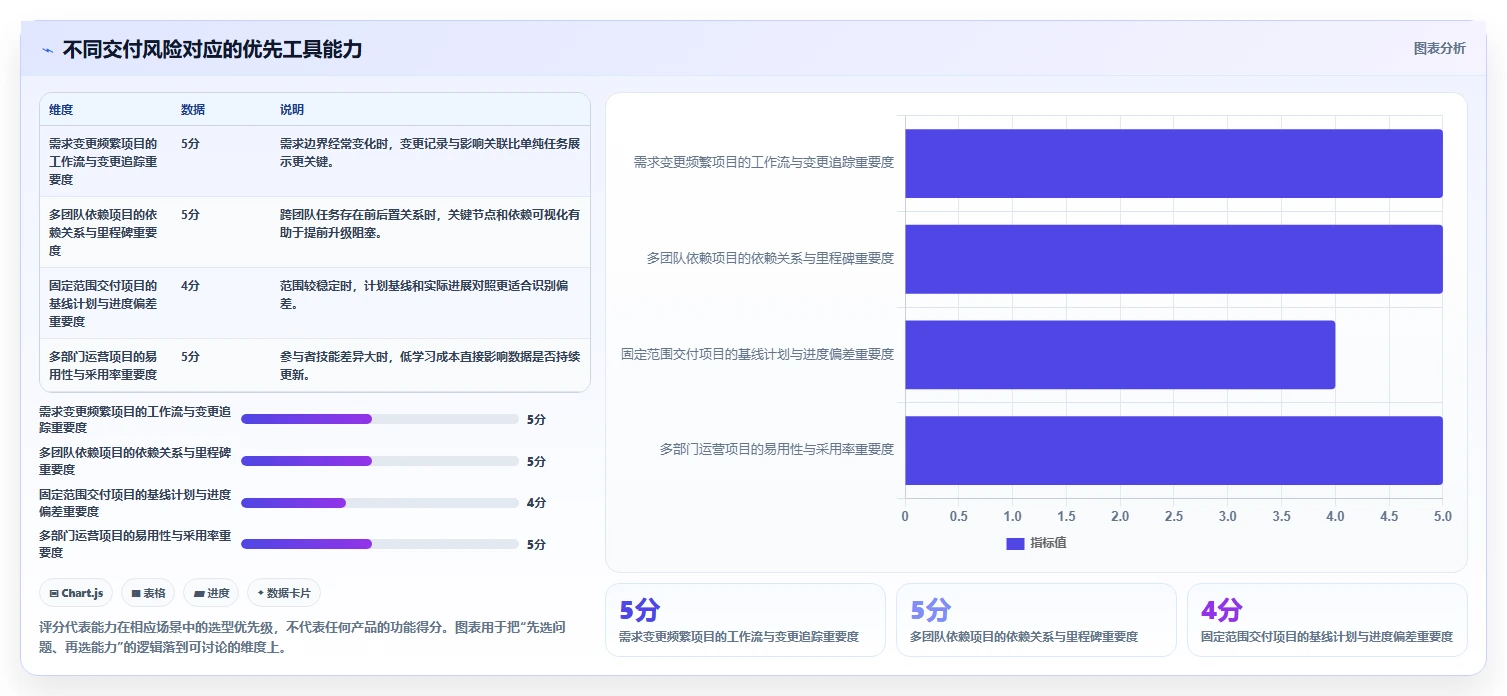1507x696 pixels.
Task: Click description 参与者技能差异大时
Action: 430,366
